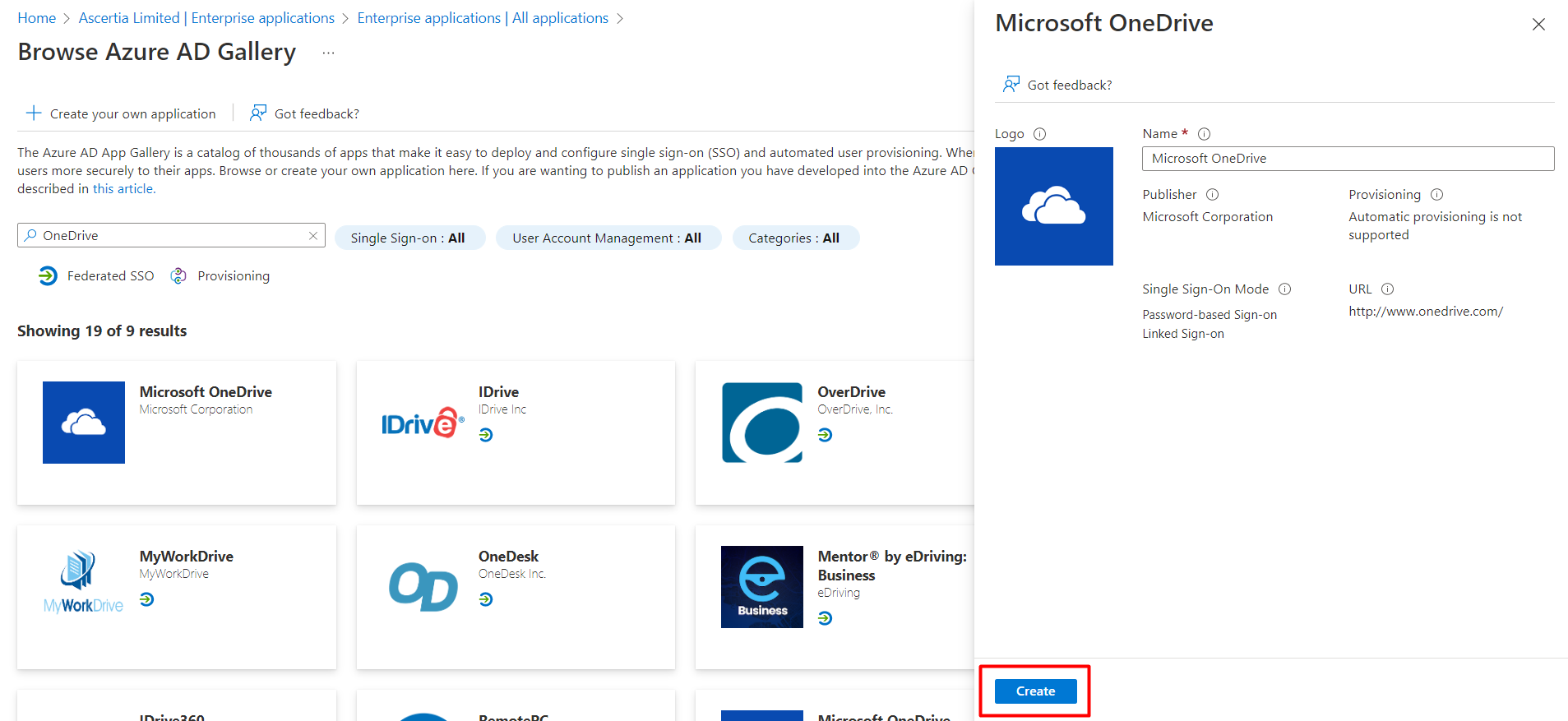Click the Publisher info icon
The width and height of the screenshot is (1568, 721).
1212,195
